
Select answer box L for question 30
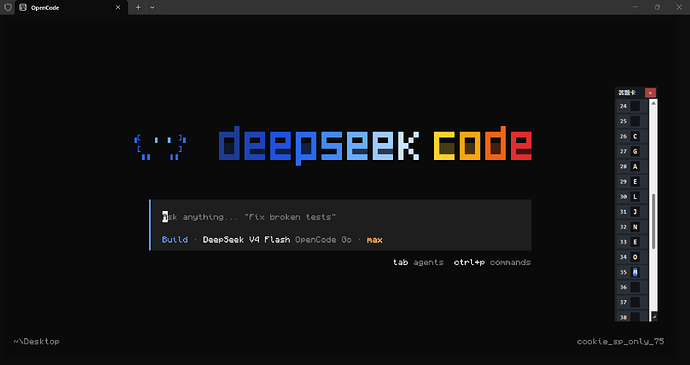click(635, 197)
